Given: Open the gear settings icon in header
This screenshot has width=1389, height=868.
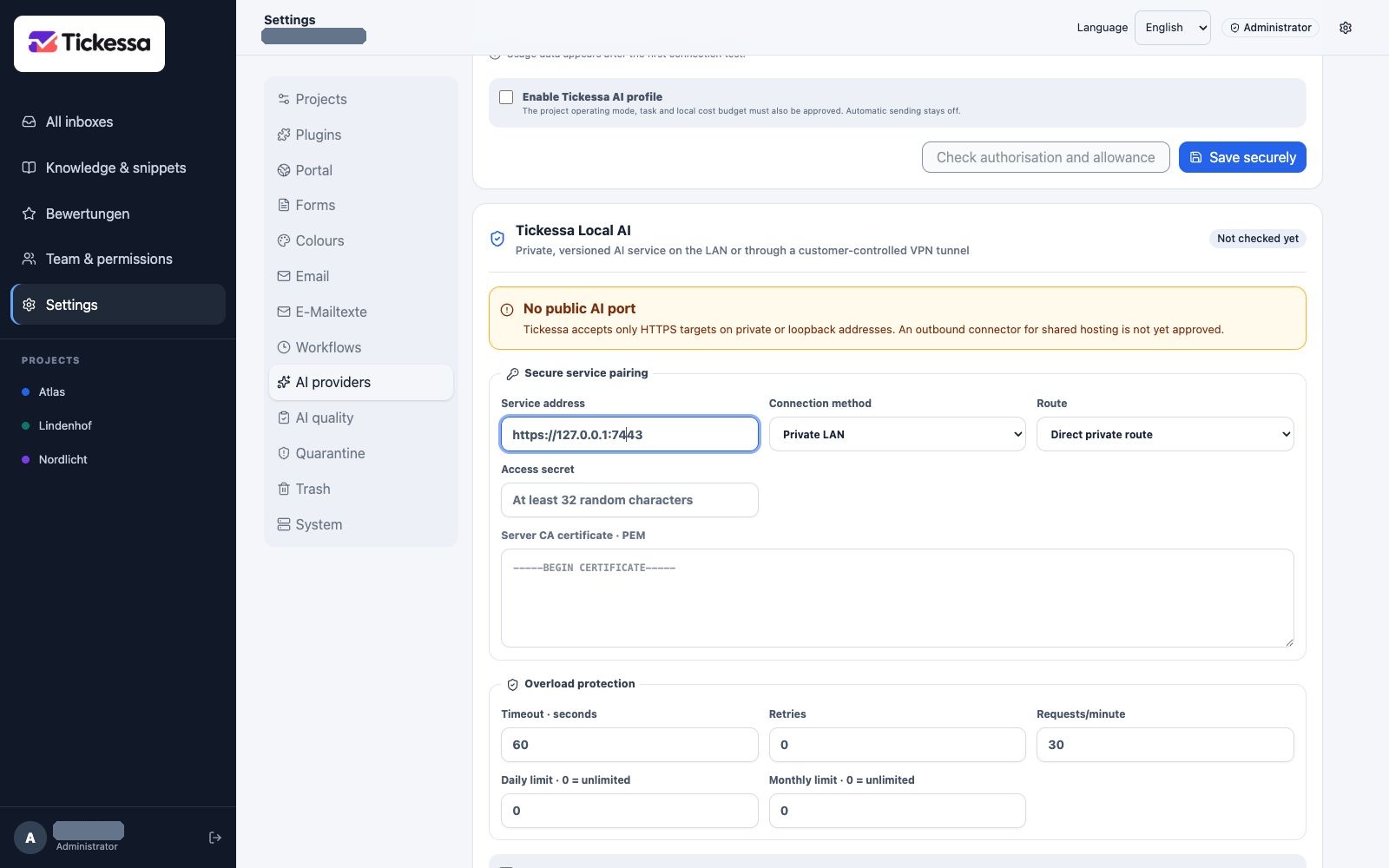Looking at the screenshot, I should point(1346,28).
